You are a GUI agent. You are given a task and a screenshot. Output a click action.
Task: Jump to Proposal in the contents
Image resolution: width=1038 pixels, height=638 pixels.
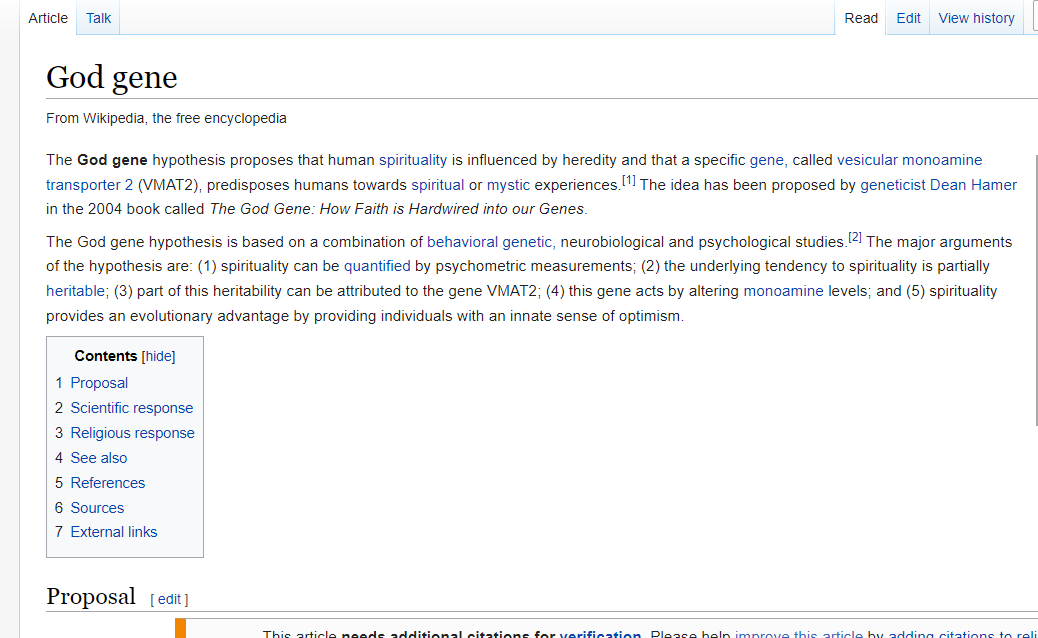(x=99, y=383)
